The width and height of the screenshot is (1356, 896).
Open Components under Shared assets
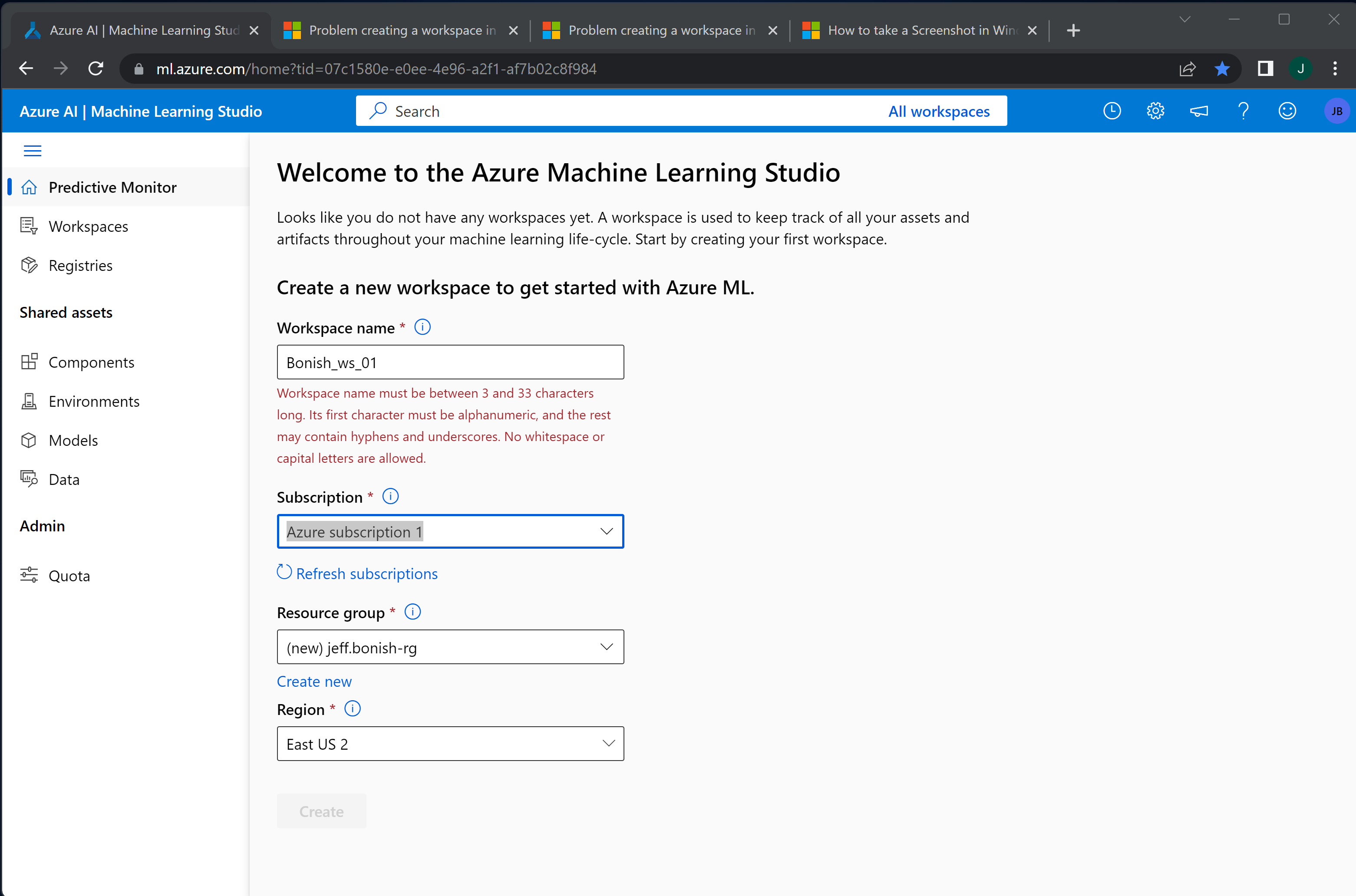(126, 362)
